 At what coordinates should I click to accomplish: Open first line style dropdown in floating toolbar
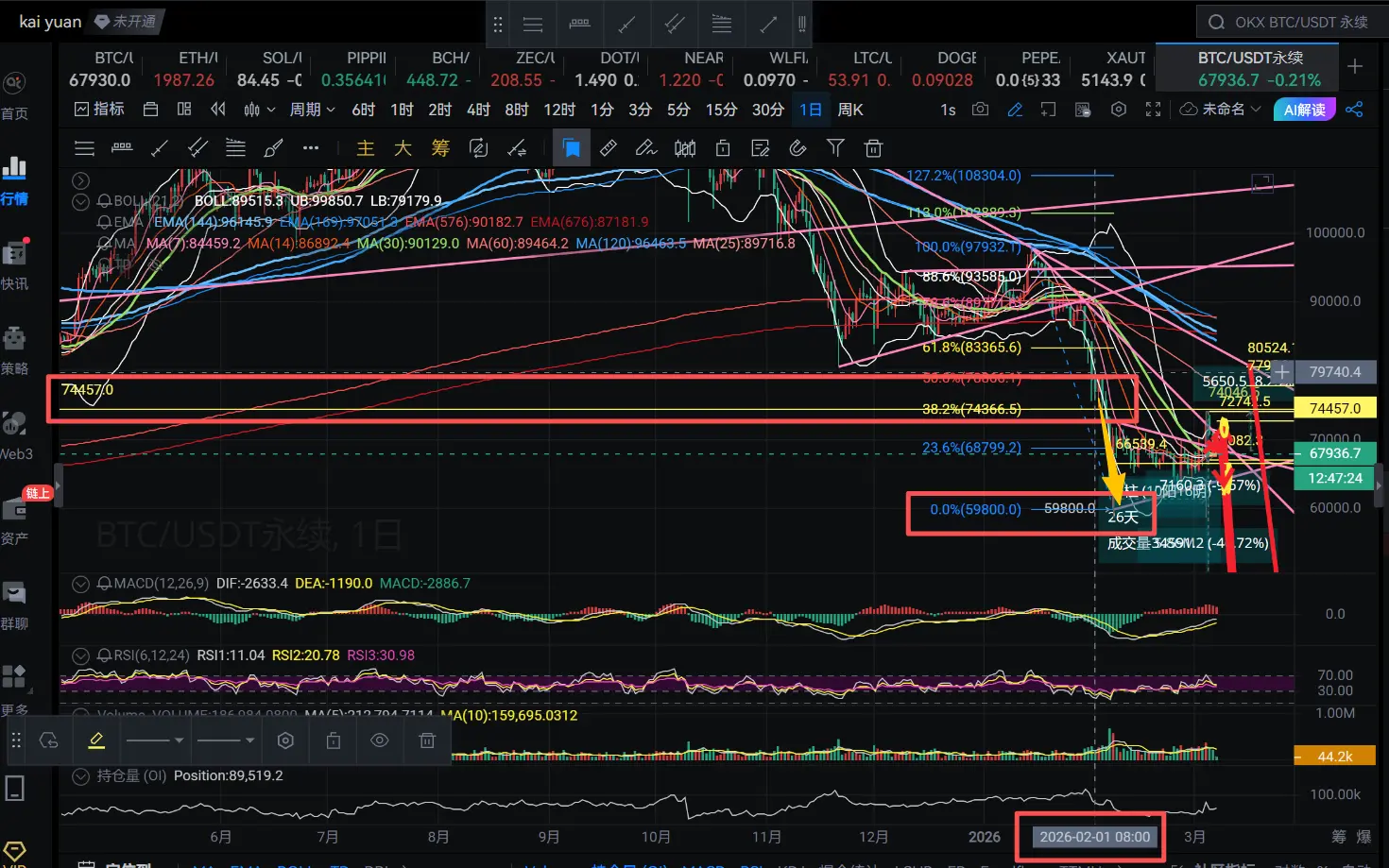pos(155,740)
